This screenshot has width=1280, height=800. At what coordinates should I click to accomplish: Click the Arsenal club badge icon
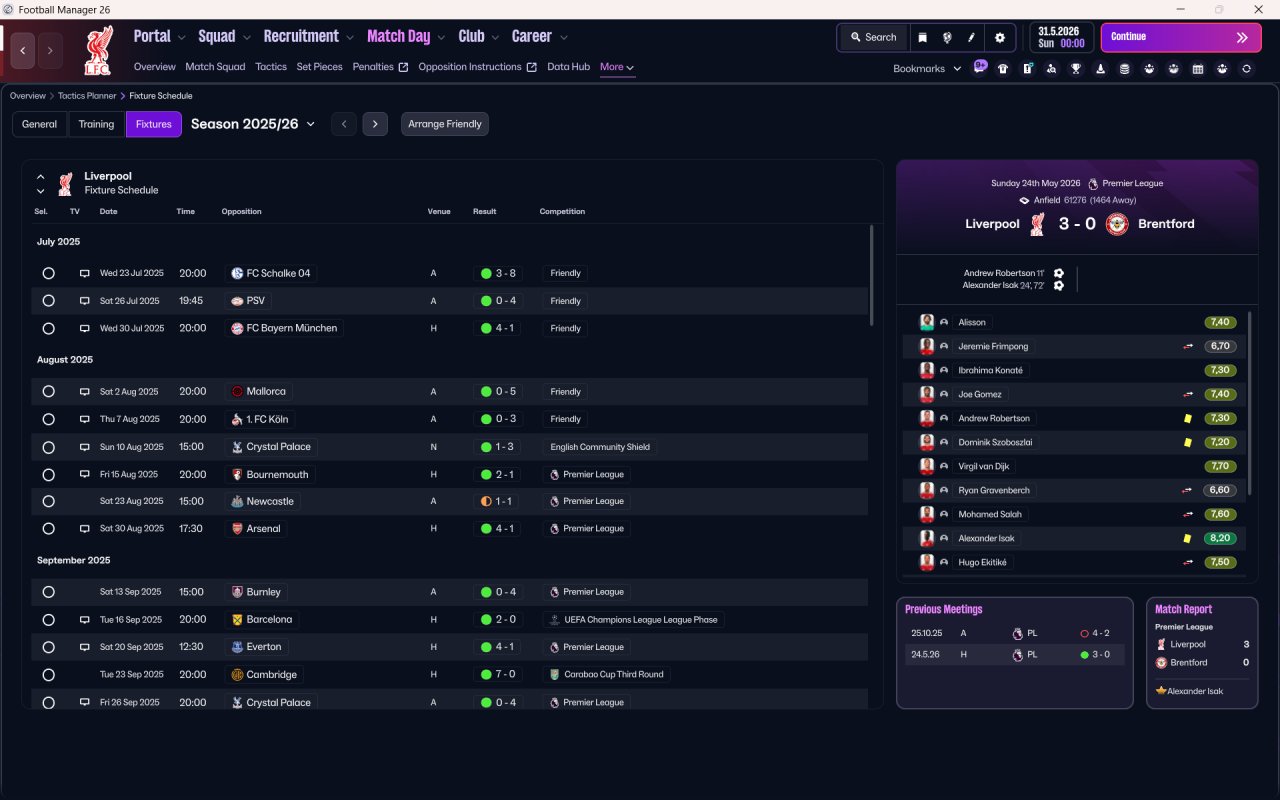[237, 529]
